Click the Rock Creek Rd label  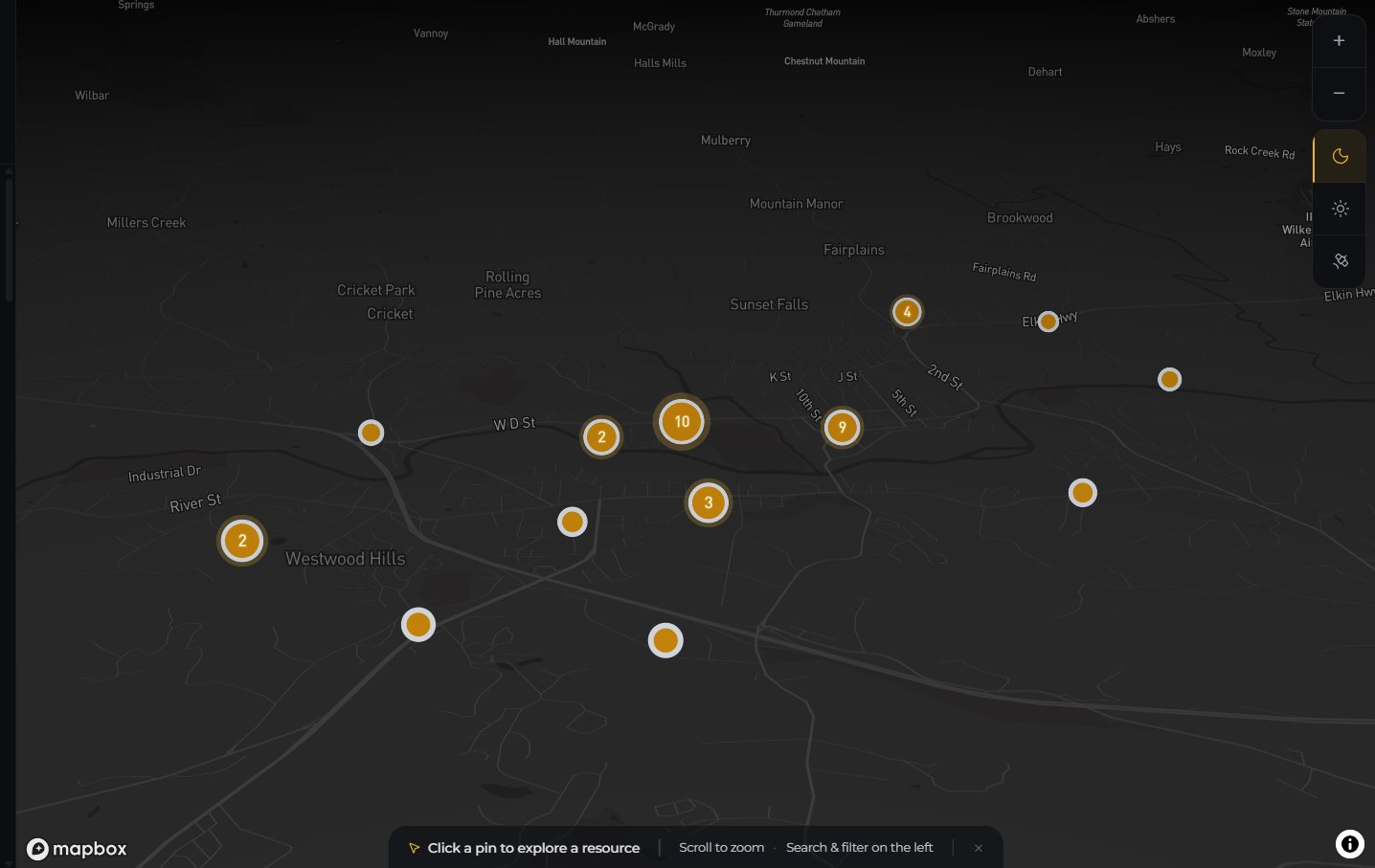point(1259,151)
